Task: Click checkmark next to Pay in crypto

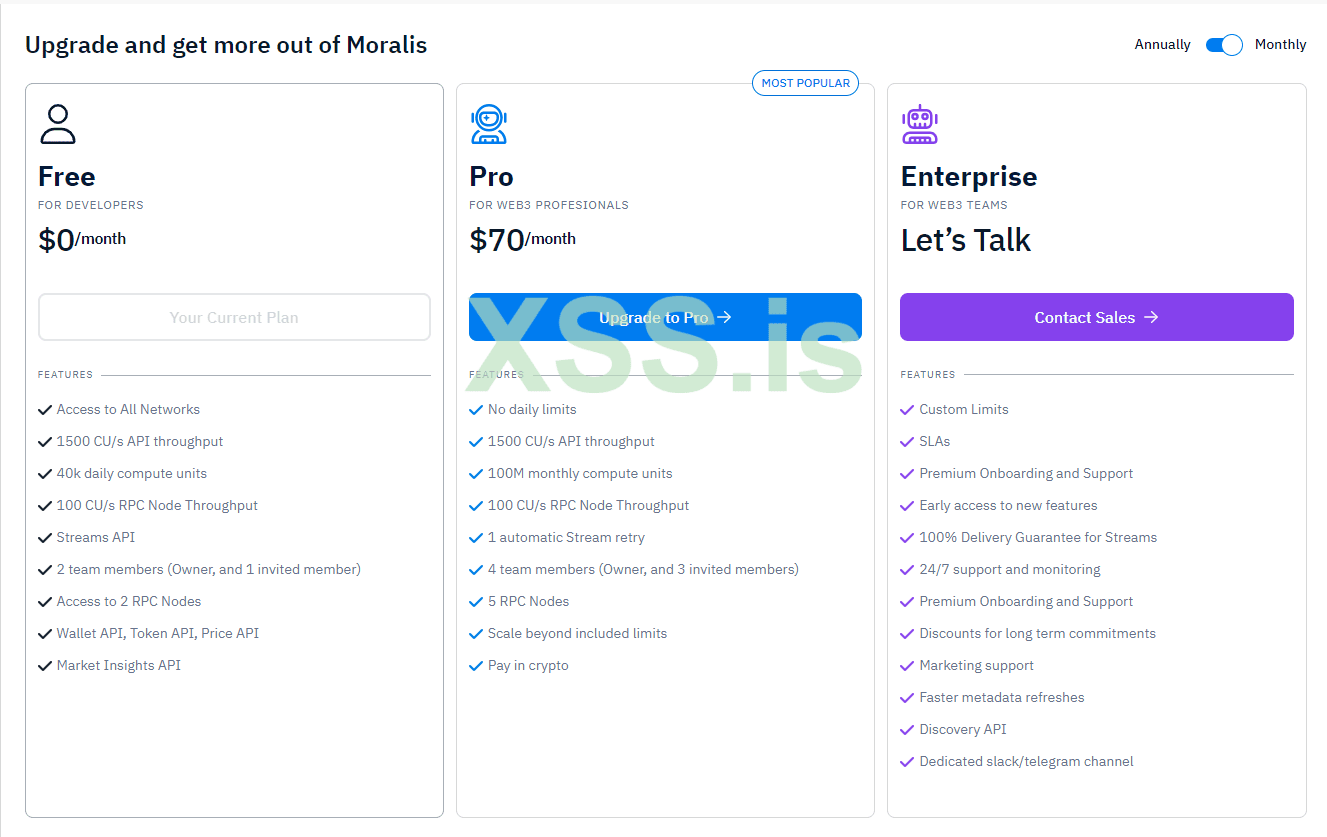Action: 476,666
